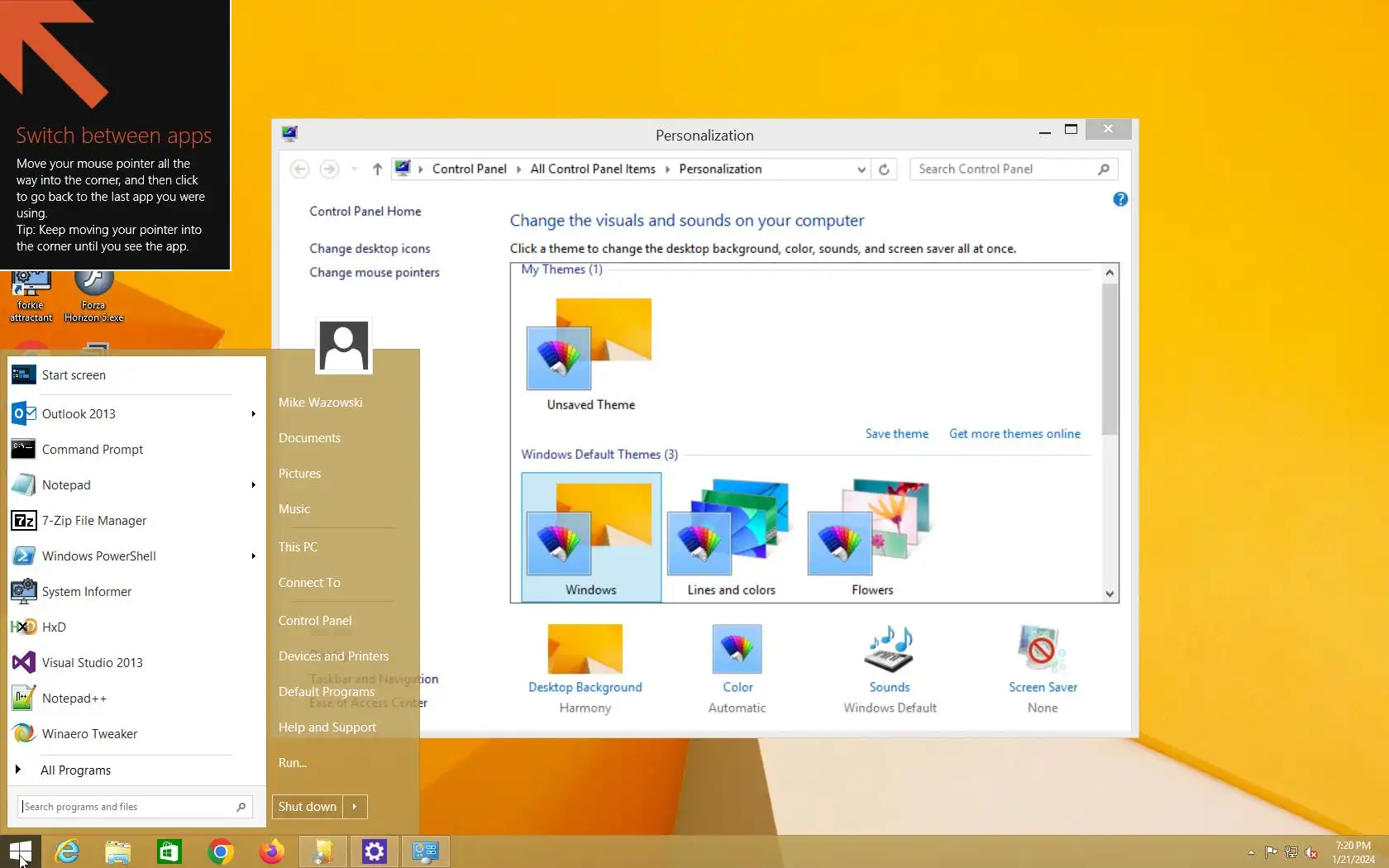Open the Shut down options arrow
This screenshot has height=868, width=1389.
(x=355, y=807)
